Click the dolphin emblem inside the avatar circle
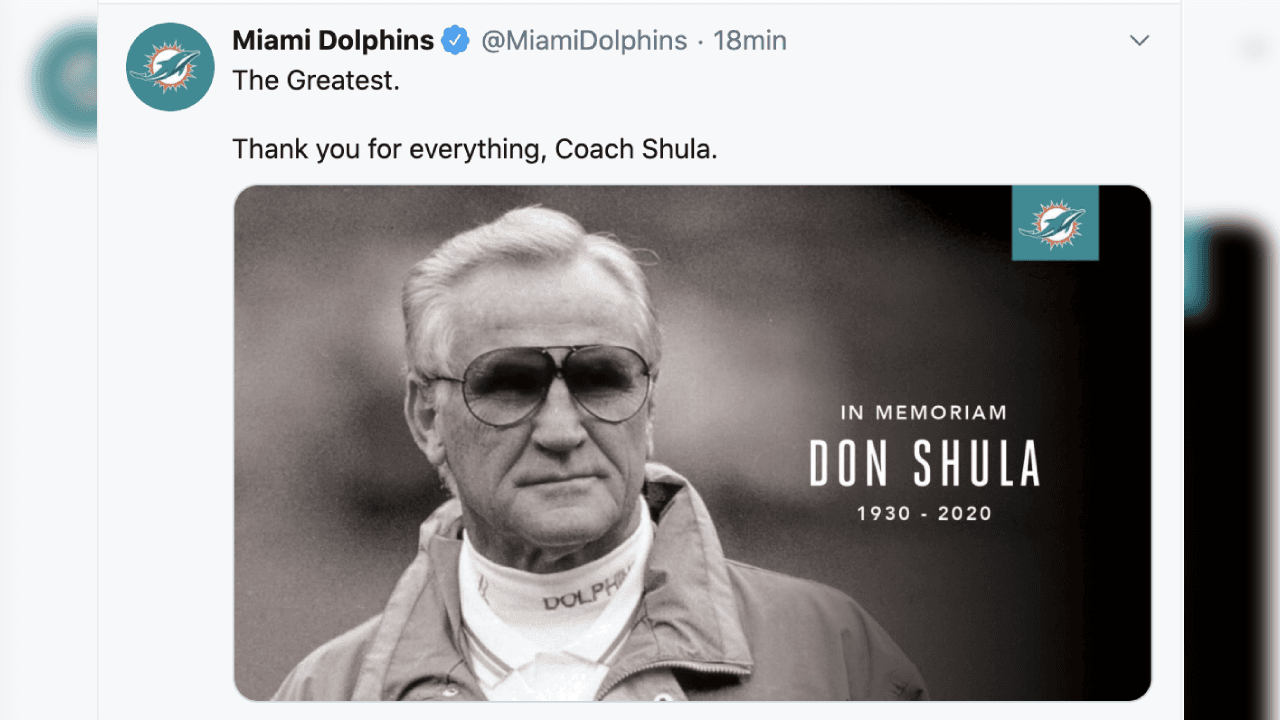This screenshot has width=1280, height=720. click(x=170, y=66)
